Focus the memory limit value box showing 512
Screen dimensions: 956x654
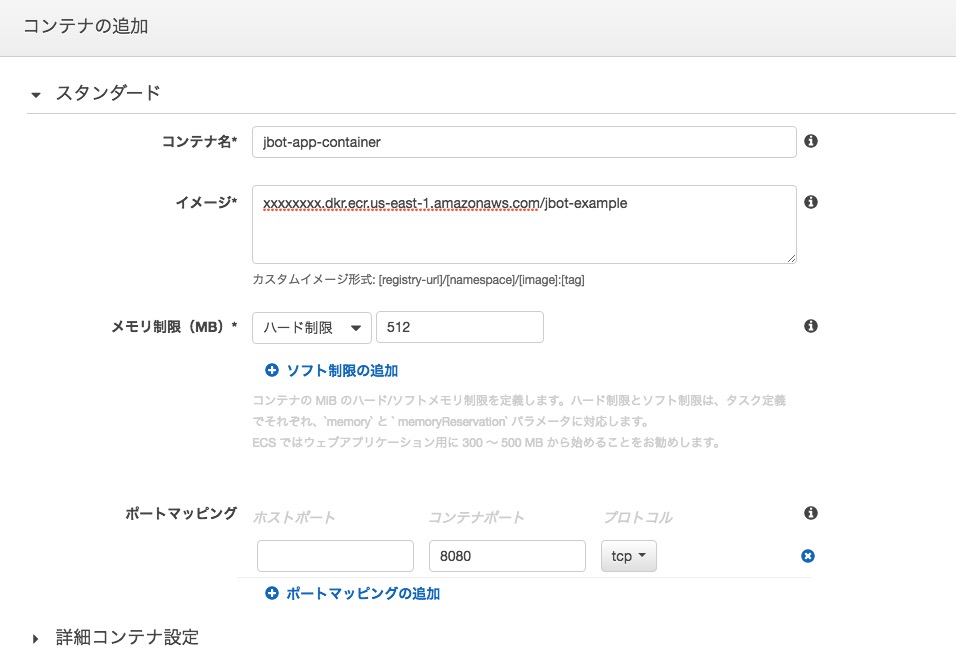459,326
